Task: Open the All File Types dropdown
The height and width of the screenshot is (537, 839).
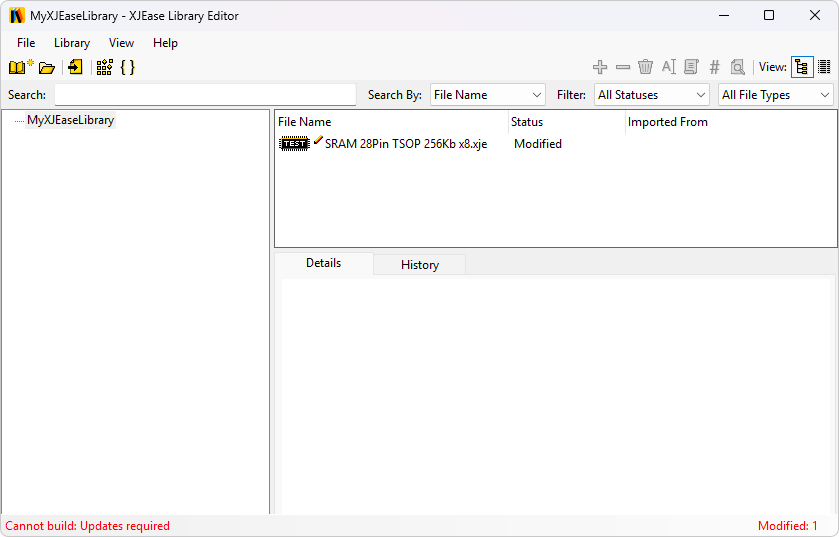Action: coord(776,95)
